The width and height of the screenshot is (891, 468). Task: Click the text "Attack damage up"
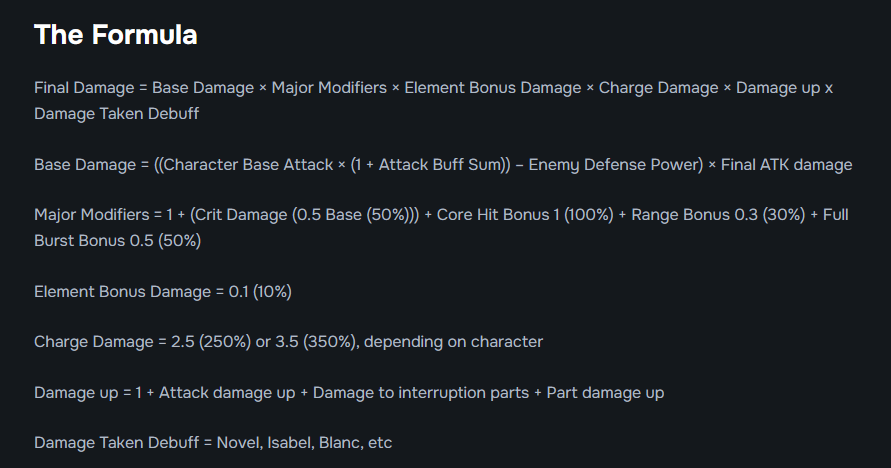(x=227, y=393)
